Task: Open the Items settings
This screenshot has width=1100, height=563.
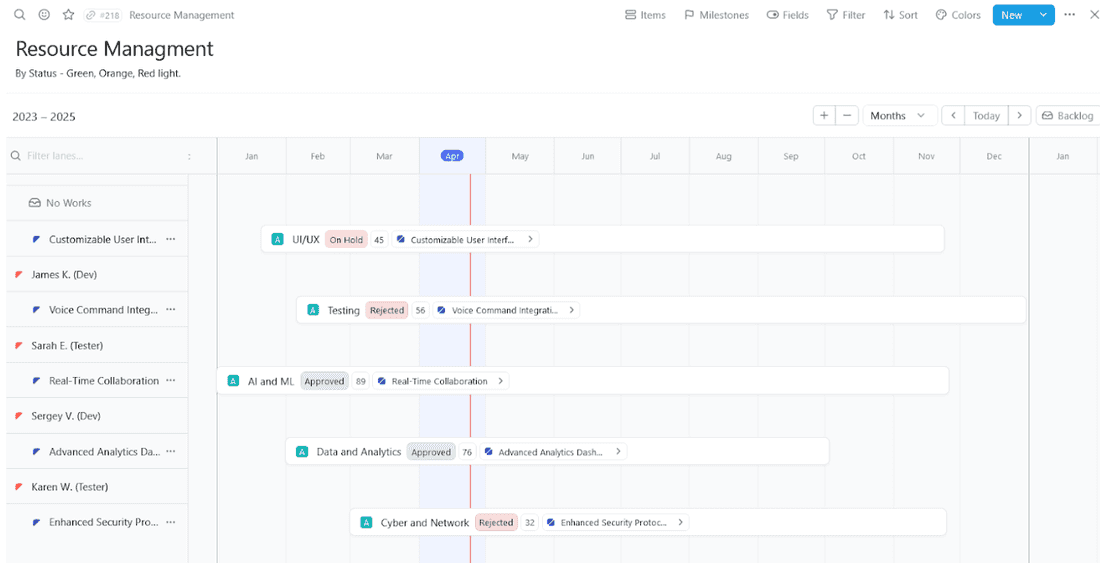Action: [x=645, y=15]
